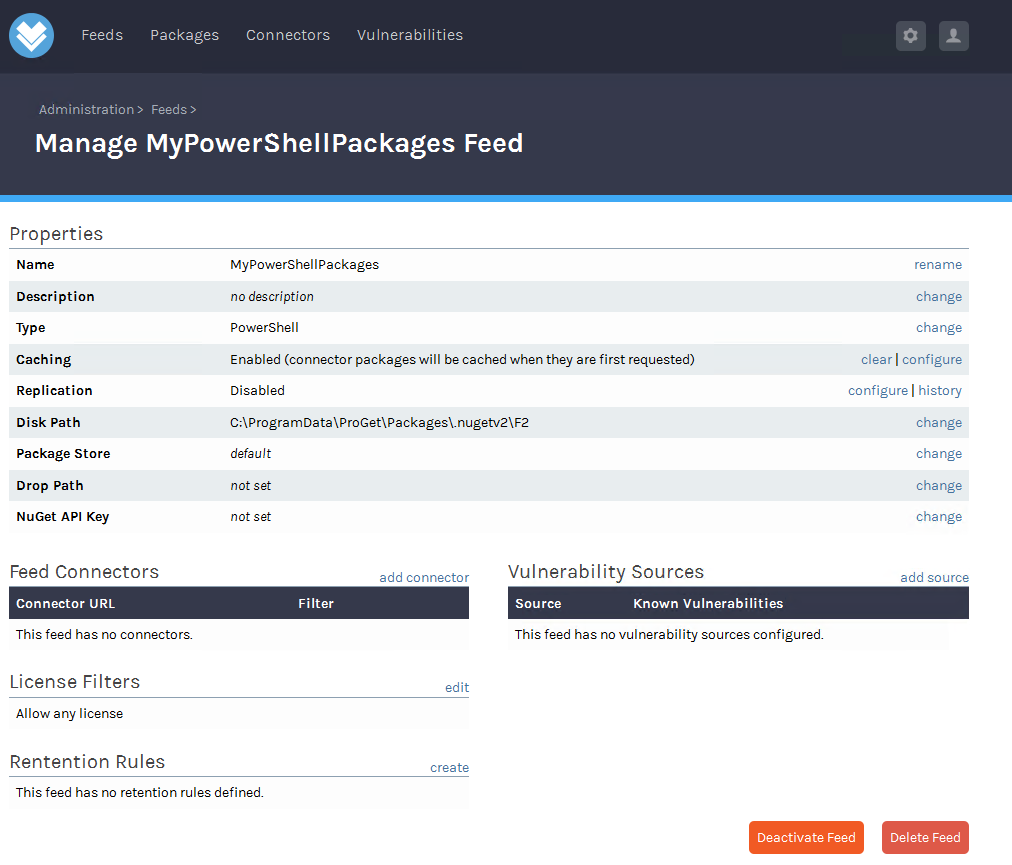The height and width of the screenshot is (865, 1012).
Task: Click the Known Vulnerabilities column header
Action: [x=708, y=604]
